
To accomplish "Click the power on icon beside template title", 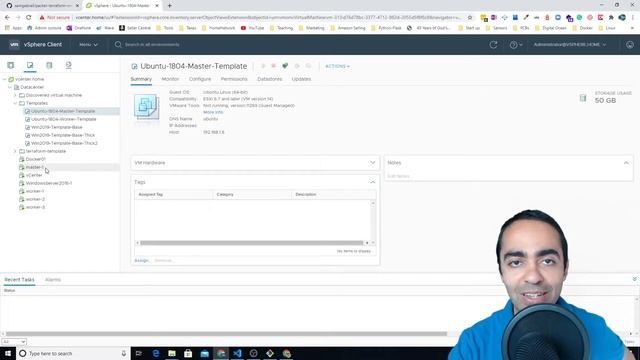I will coord(263,66).
